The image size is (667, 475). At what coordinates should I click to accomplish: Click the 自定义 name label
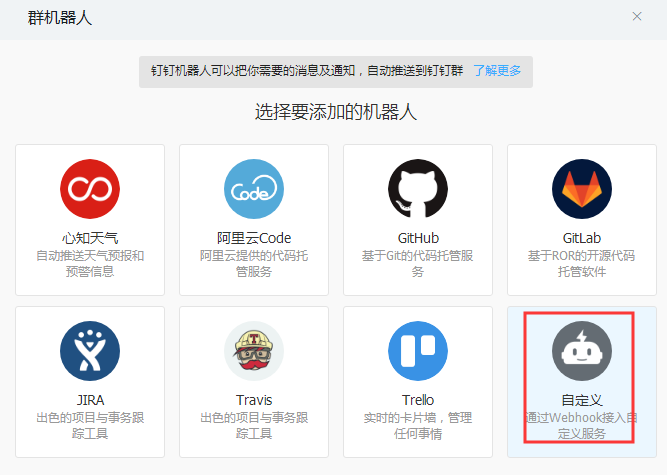pos(582,400)
